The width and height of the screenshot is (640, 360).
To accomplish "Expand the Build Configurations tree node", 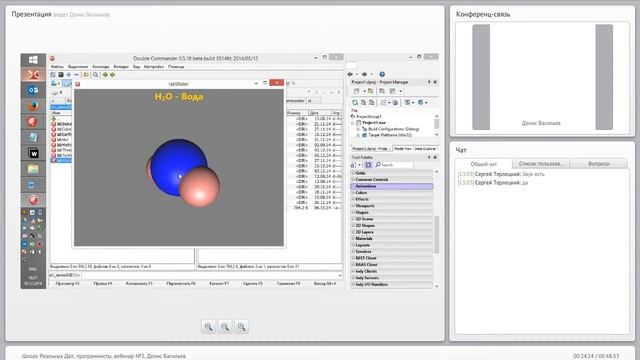I will (x=358, y=129).
